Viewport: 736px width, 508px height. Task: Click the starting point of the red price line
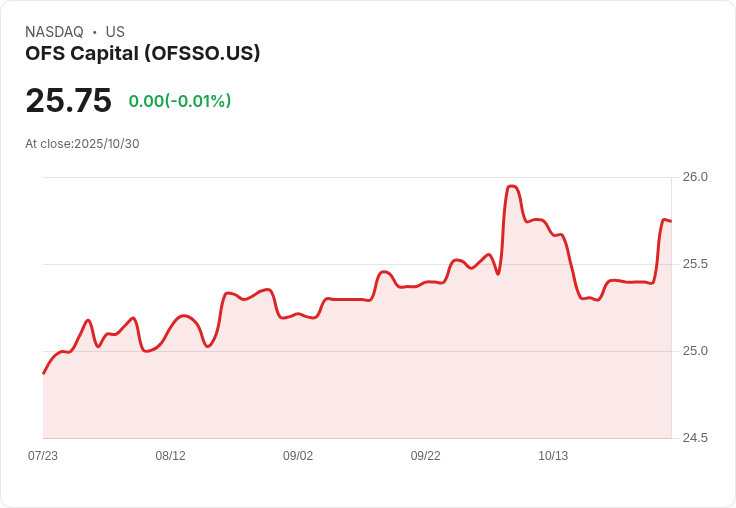(x=44, y=373)
